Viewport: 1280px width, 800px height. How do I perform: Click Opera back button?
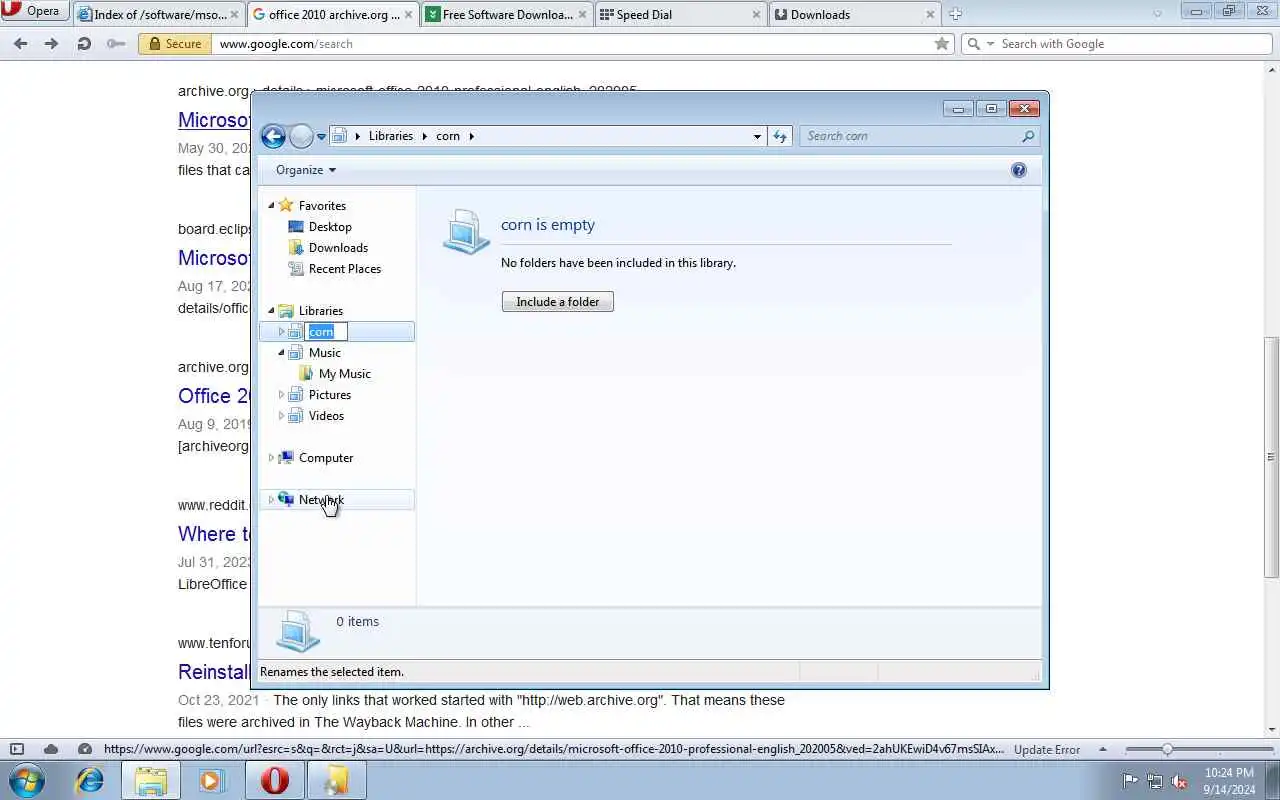click(20, 44)
